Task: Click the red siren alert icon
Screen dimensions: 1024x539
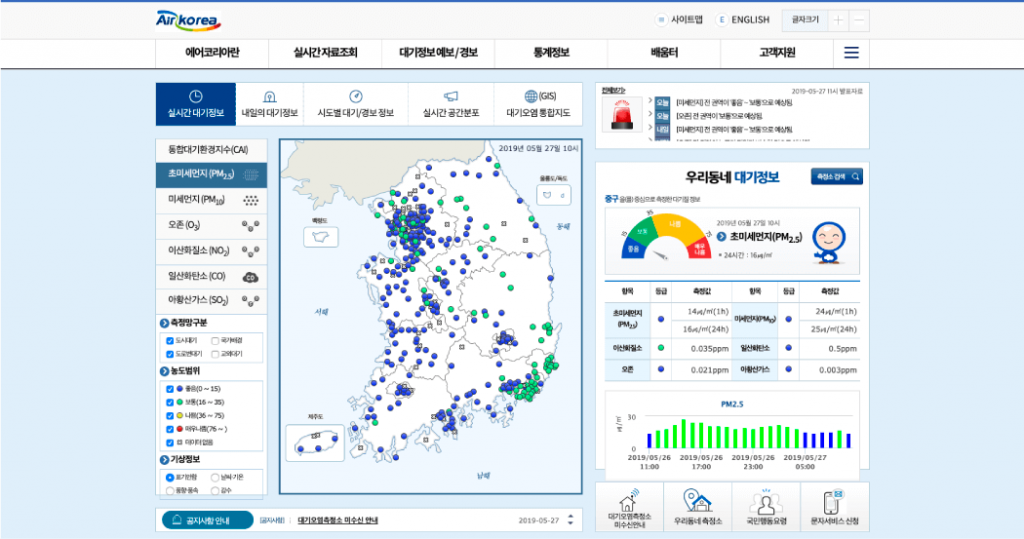Action: pyautogui.click(x=622, y=116)
